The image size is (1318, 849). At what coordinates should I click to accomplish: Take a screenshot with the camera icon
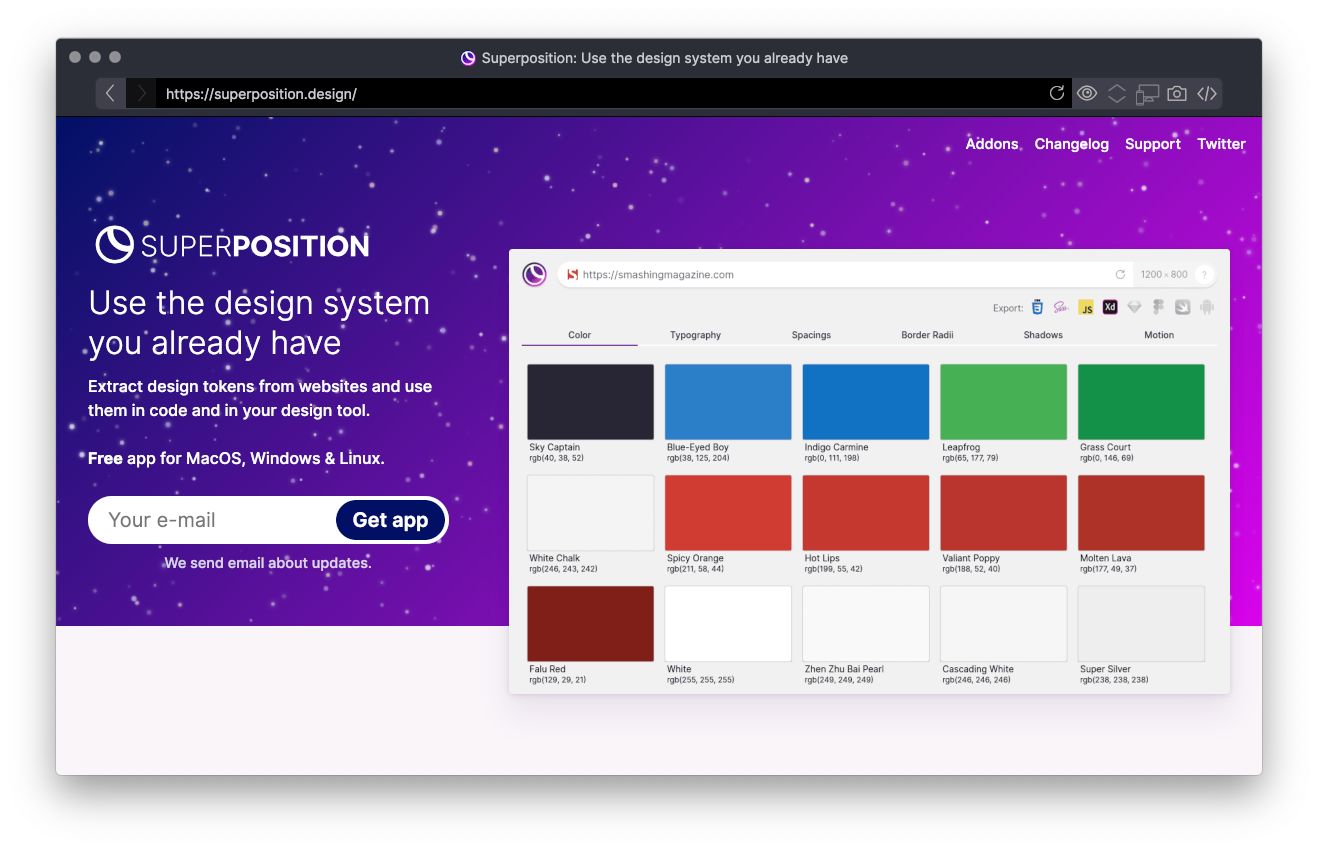pyautogui.click(x=1177, y=94)
